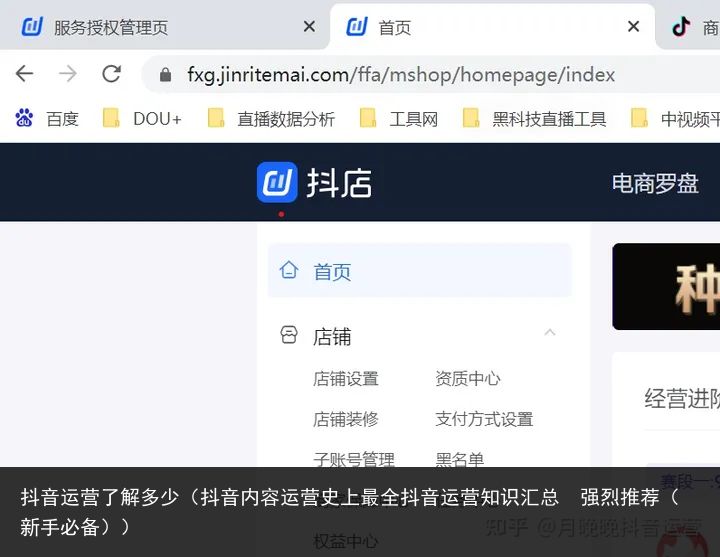Open the 工具网 bookmark folder

click(x=399, y=119)
